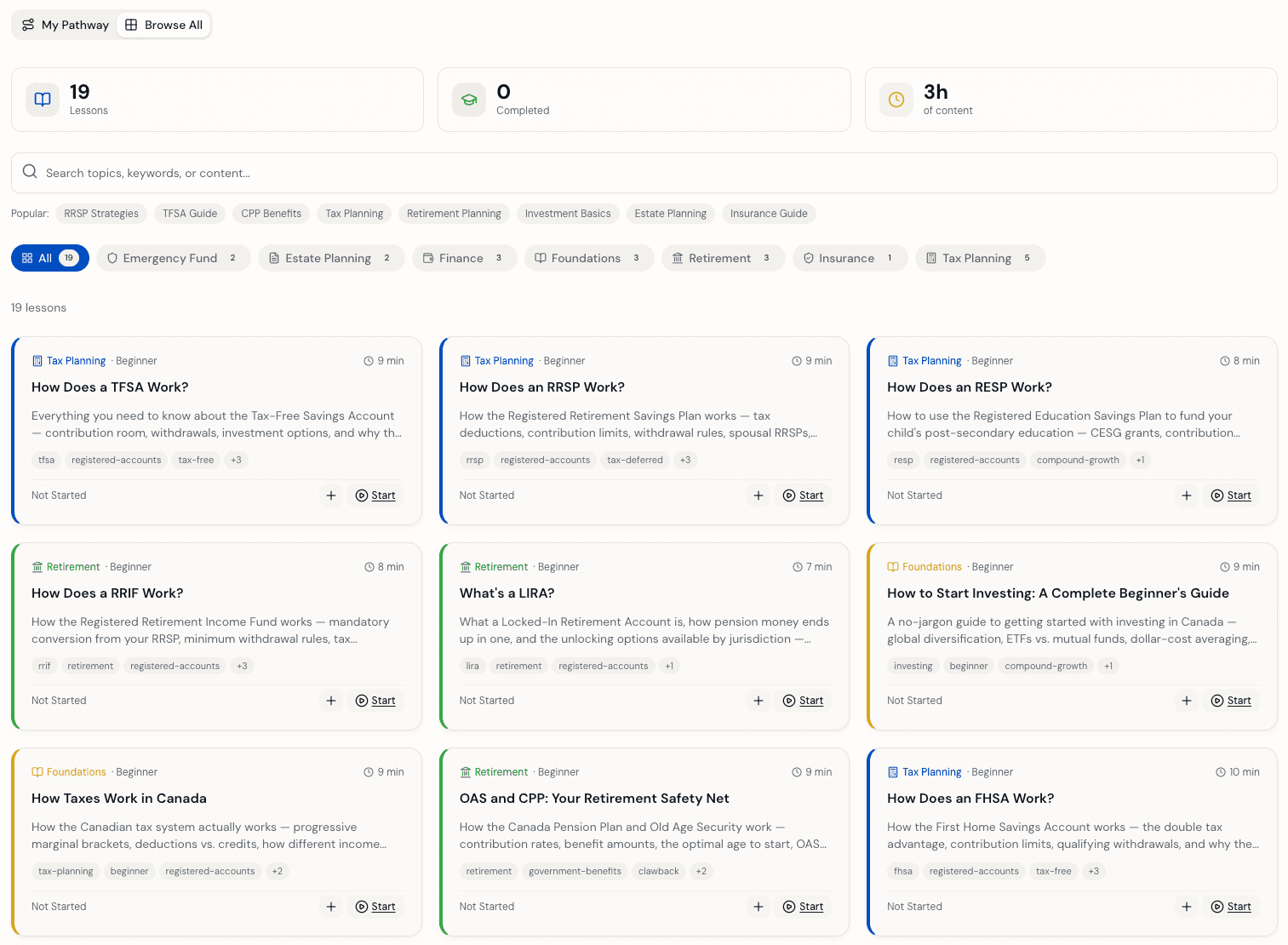
Task: Start the How Does an FHSA Work lesson
Action: [x=1231, y=907]
